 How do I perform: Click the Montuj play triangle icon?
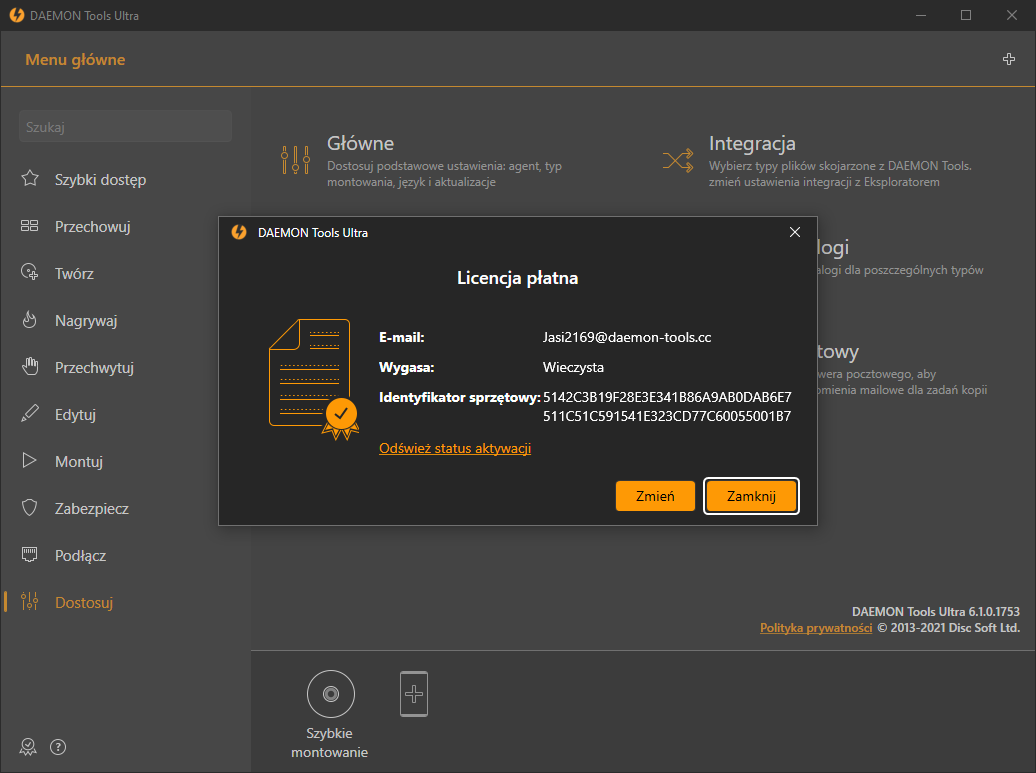tap(30, 460)
